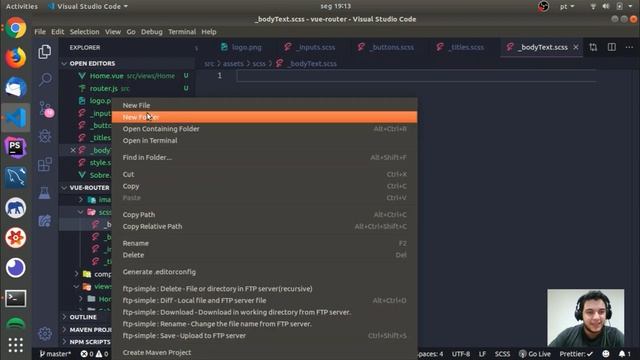Start Go Live server
The image size is (640, 360).
[x=534, y=354]
